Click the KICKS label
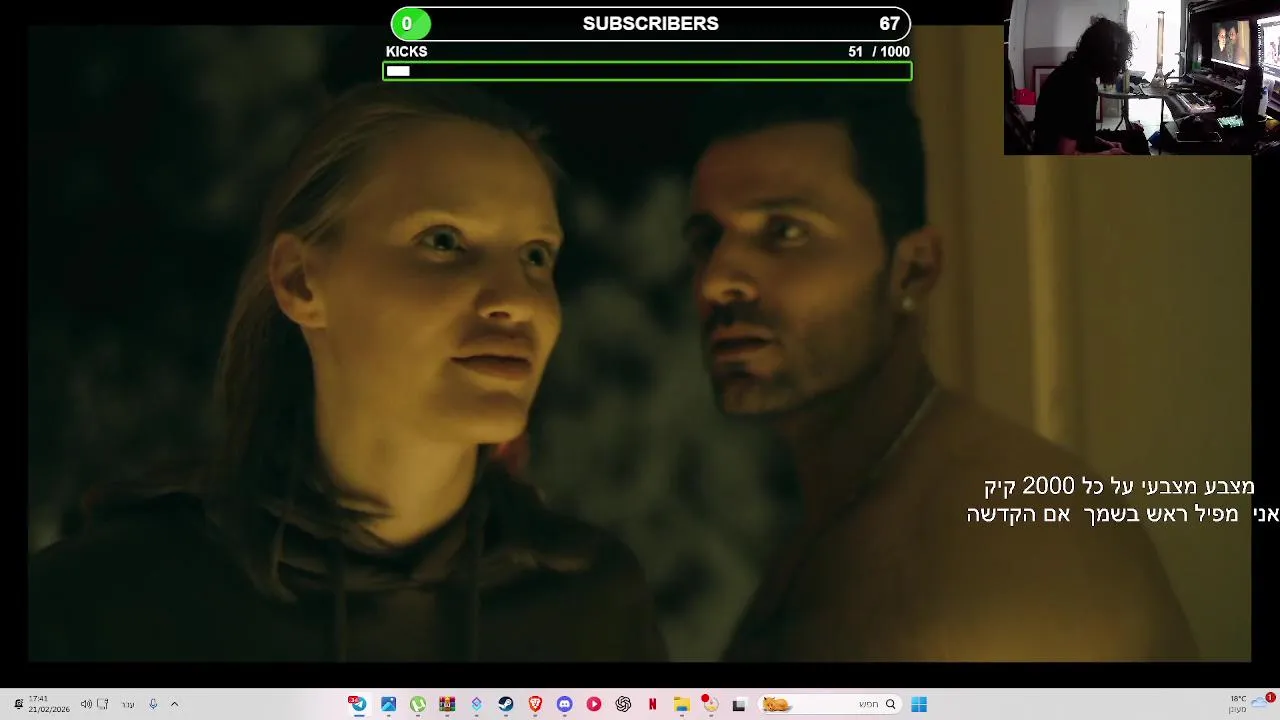 (407, 51)
